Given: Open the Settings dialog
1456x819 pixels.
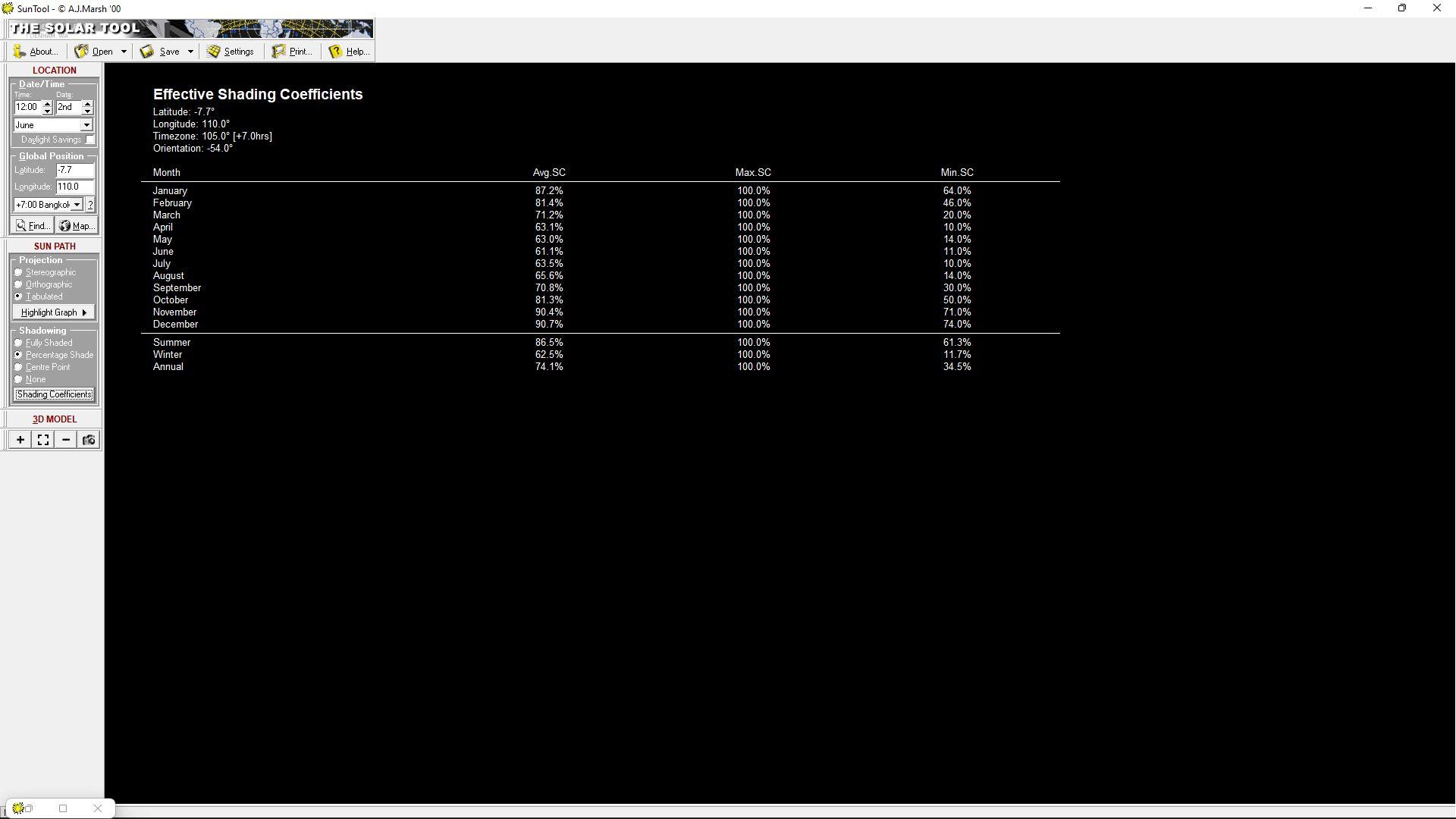Looking at the screenshot, I should pyautogui.click(x=231, y=52).
